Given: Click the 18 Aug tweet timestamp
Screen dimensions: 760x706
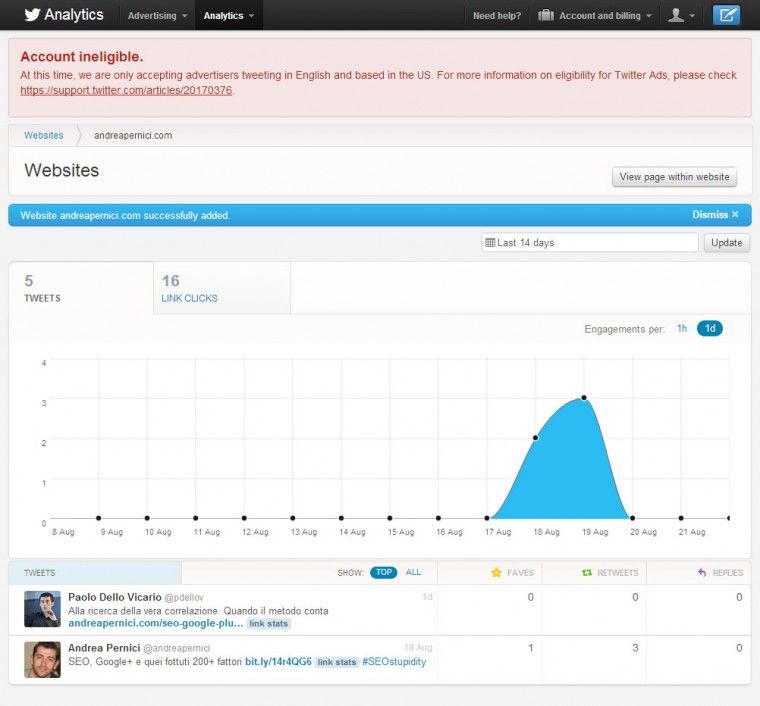Looking at the screenshot, I should [418, 647].
